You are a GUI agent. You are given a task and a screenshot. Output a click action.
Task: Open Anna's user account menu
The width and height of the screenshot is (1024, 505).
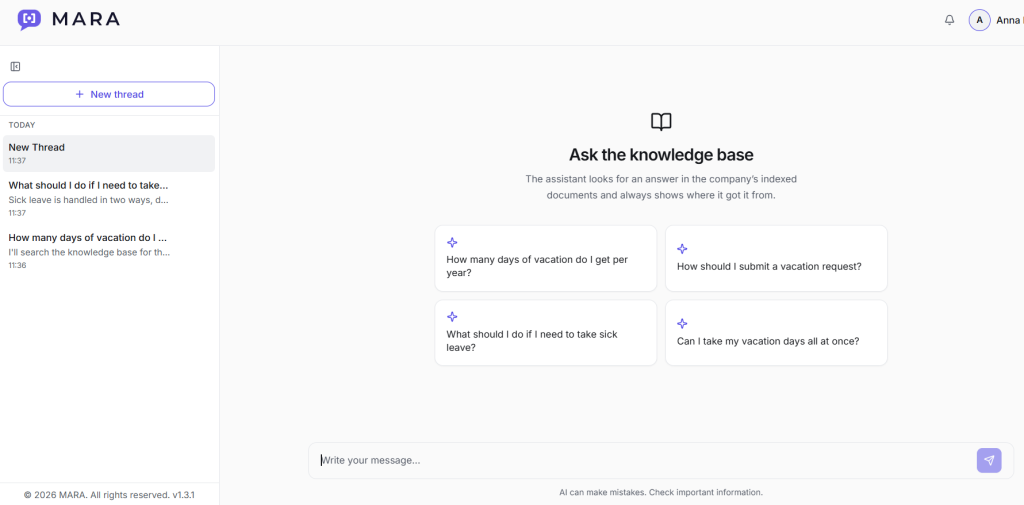(x=996, y=20)
